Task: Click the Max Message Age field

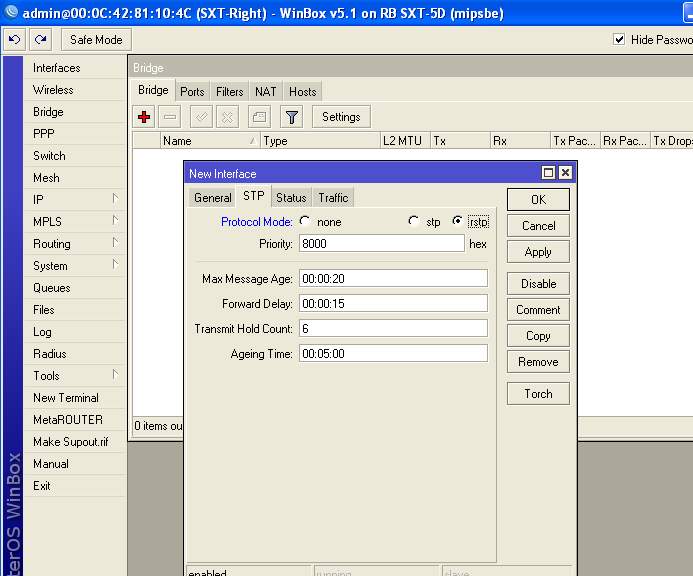Action: [393, 278]
